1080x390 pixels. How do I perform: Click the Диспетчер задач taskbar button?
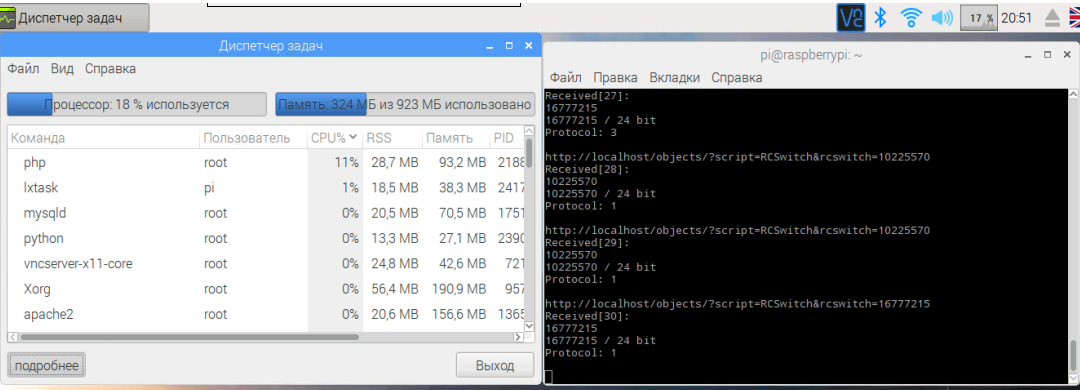coord(74,17)
